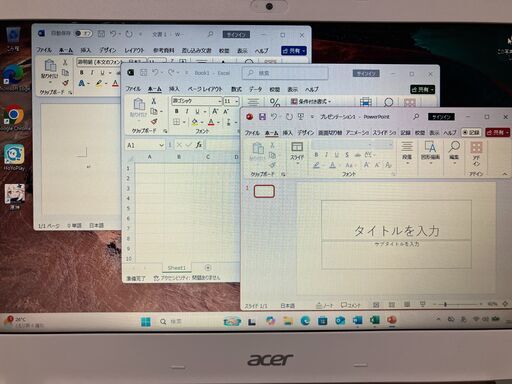Open Excel conditional formatting dropdown
Screen dimensions: 512x384
[x=311, y=101]
